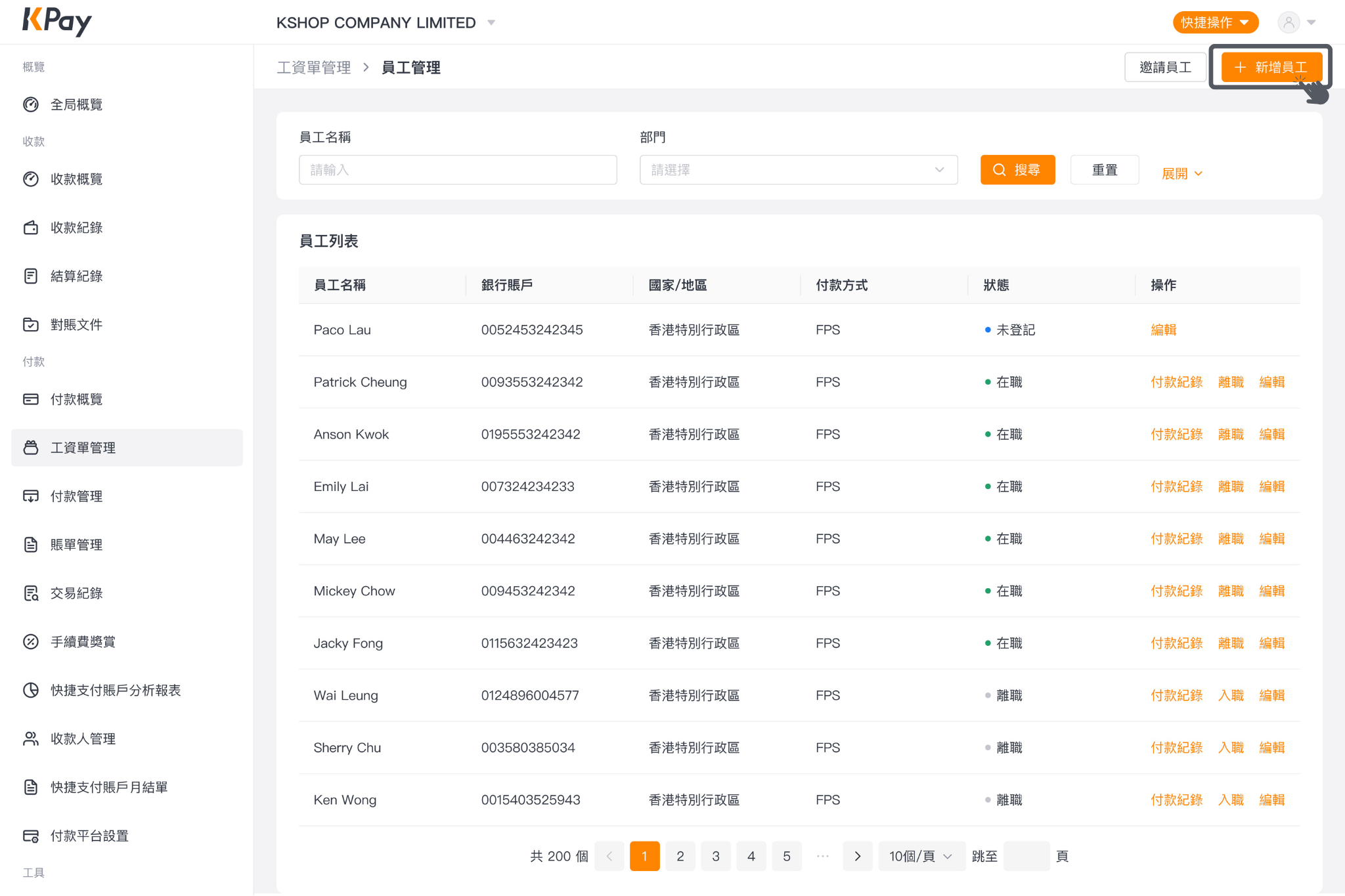The height and width of the screenshot is (896, 1345).
Task: Click the 搜尋 search button
Action: point(1018,170)
